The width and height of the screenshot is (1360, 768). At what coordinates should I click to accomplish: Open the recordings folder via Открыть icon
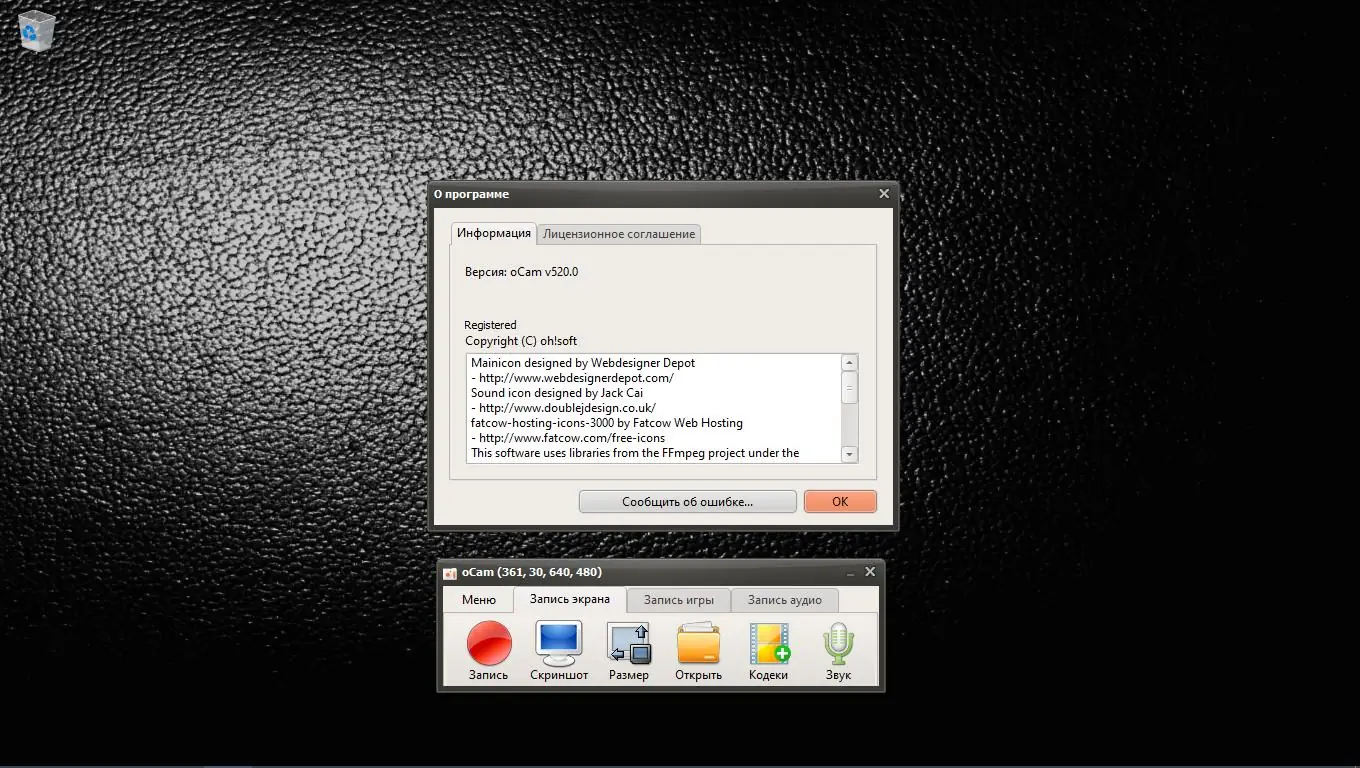click(x=698, y=651)
